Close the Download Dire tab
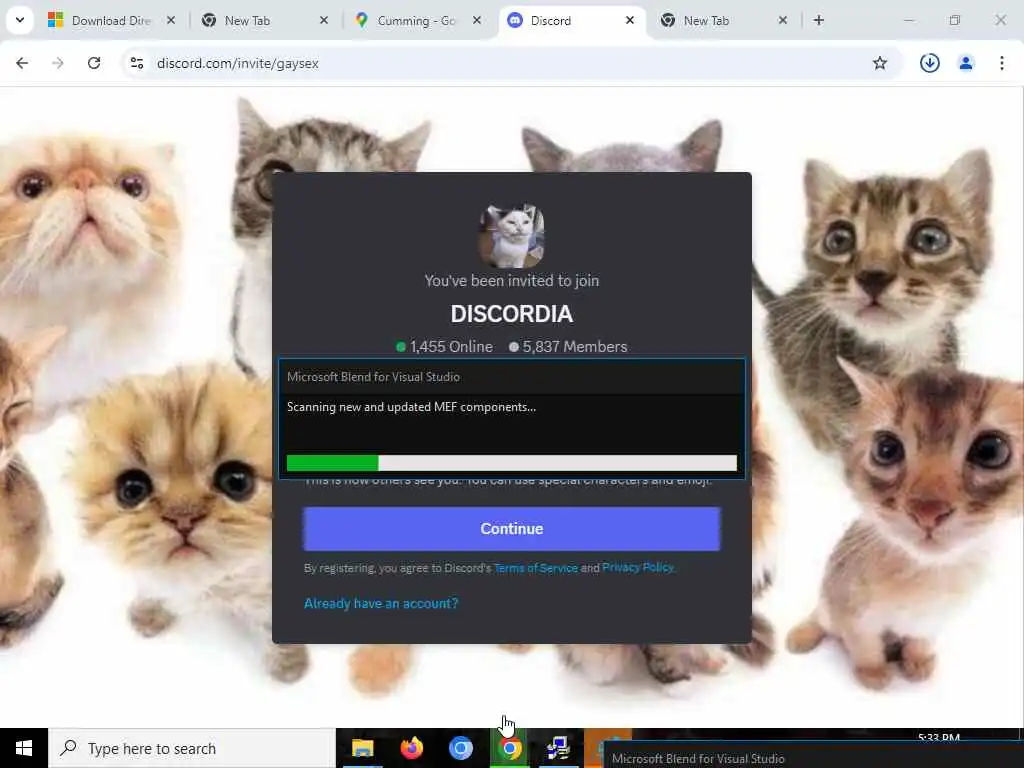Viewport: 1024px width, 768px height. (x=170, y=20)
